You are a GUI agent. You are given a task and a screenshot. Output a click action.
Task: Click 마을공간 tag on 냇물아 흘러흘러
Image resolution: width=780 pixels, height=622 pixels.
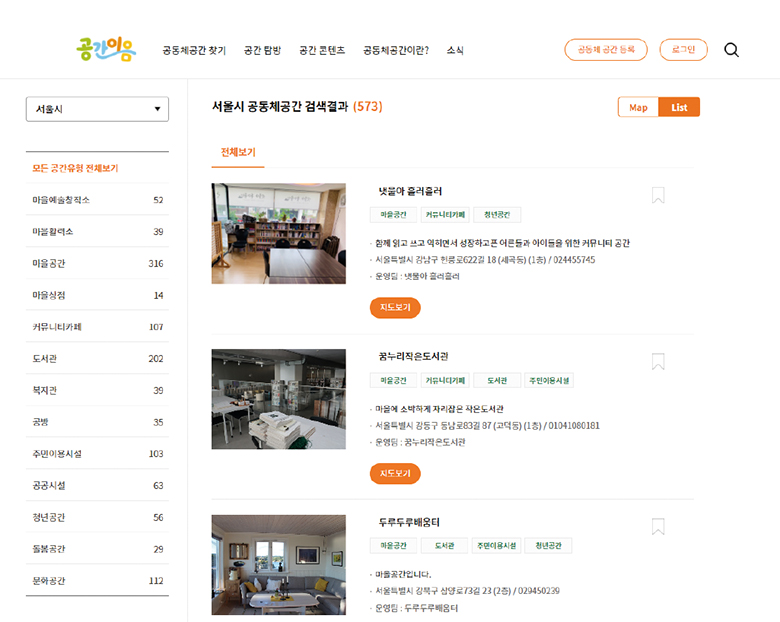click(x=393, y=215)
